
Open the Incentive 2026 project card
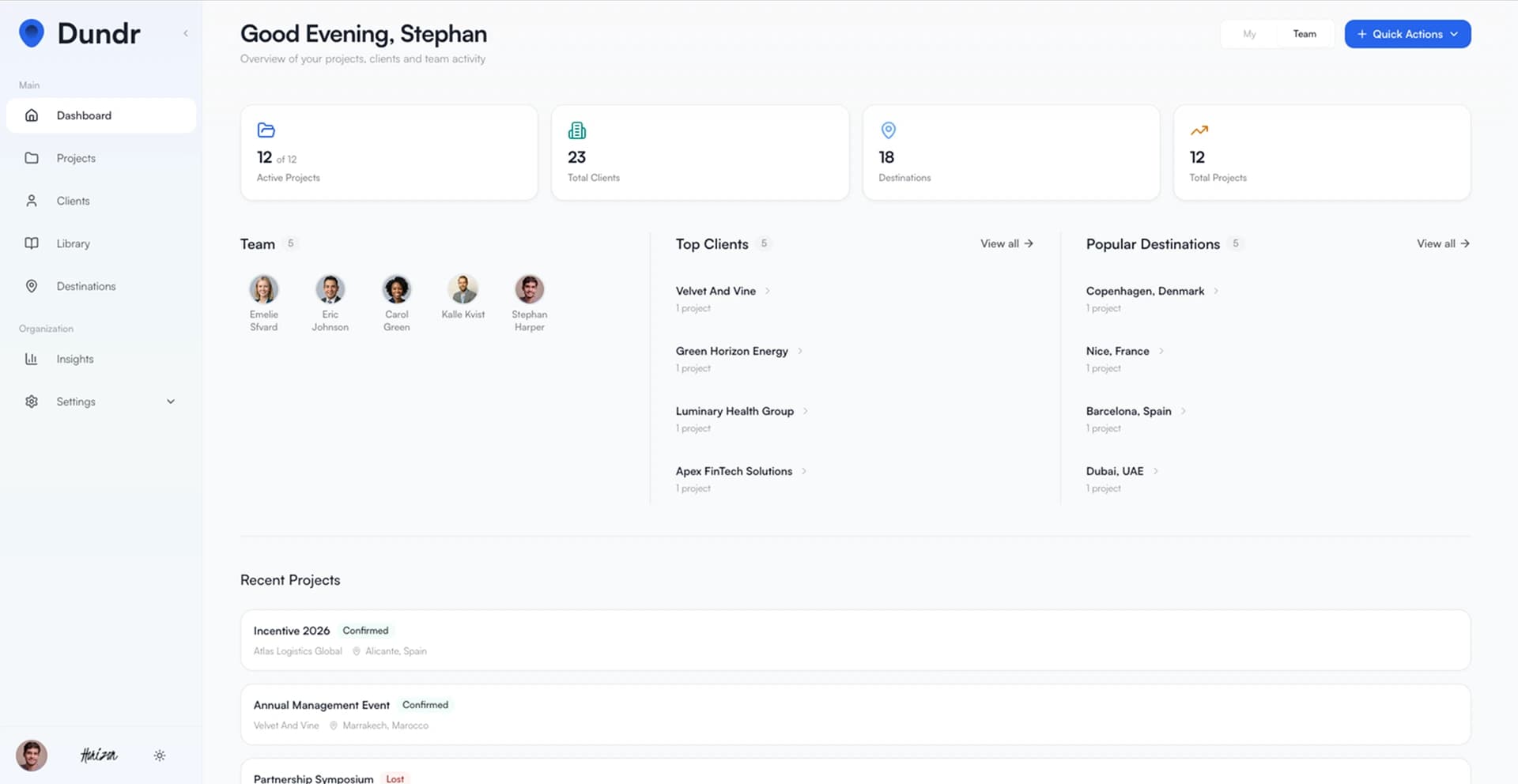point(855,640)
